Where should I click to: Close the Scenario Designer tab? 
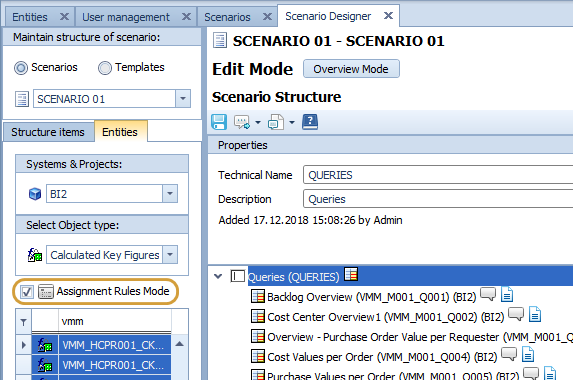coord(388,15)
